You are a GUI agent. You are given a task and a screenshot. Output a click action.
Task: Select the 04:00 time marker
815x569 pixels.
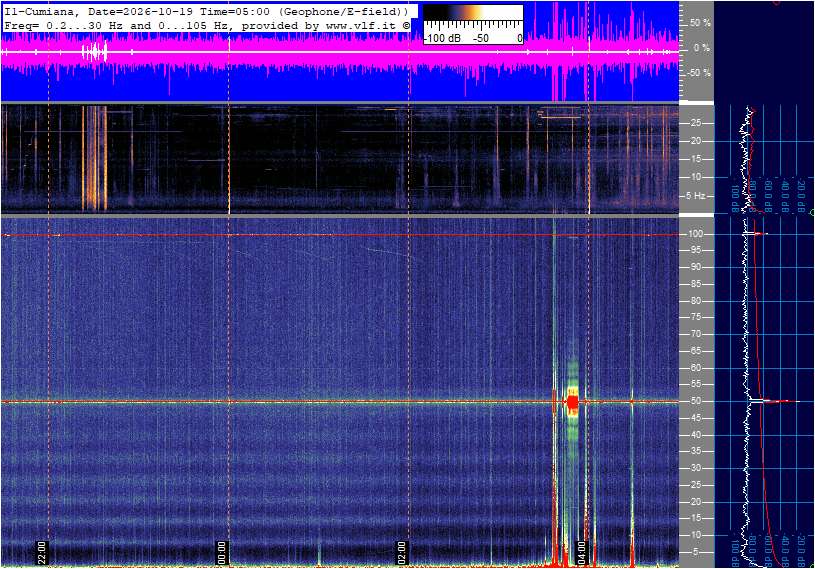coord(582,553)
